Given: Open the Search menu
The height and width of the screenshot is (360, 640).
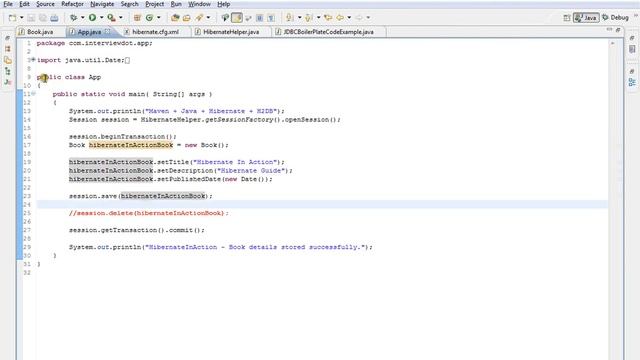Looking at the screenshot, I should click(129, 4).
